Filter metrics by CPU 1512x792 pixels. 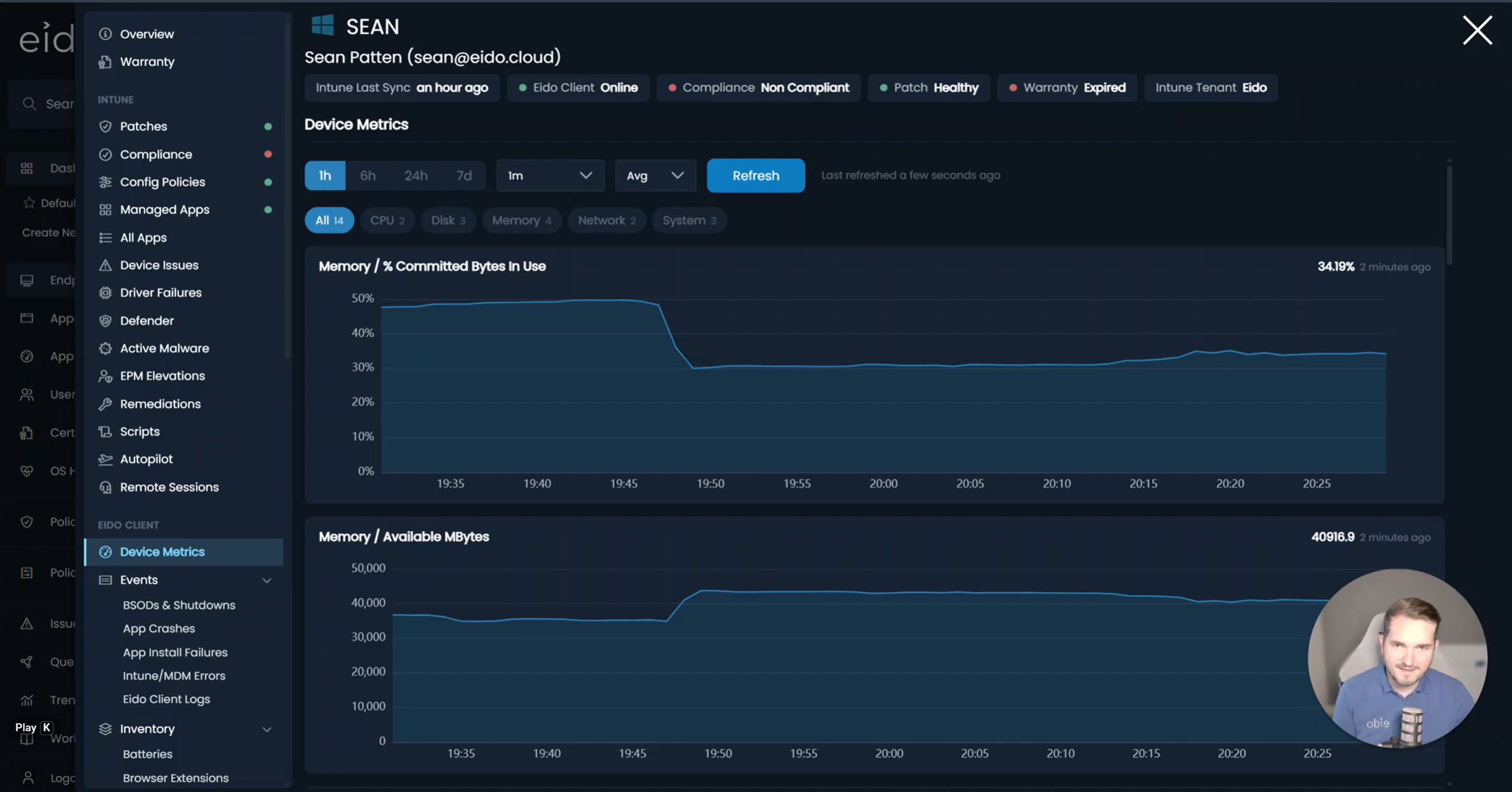click(387, 221)
